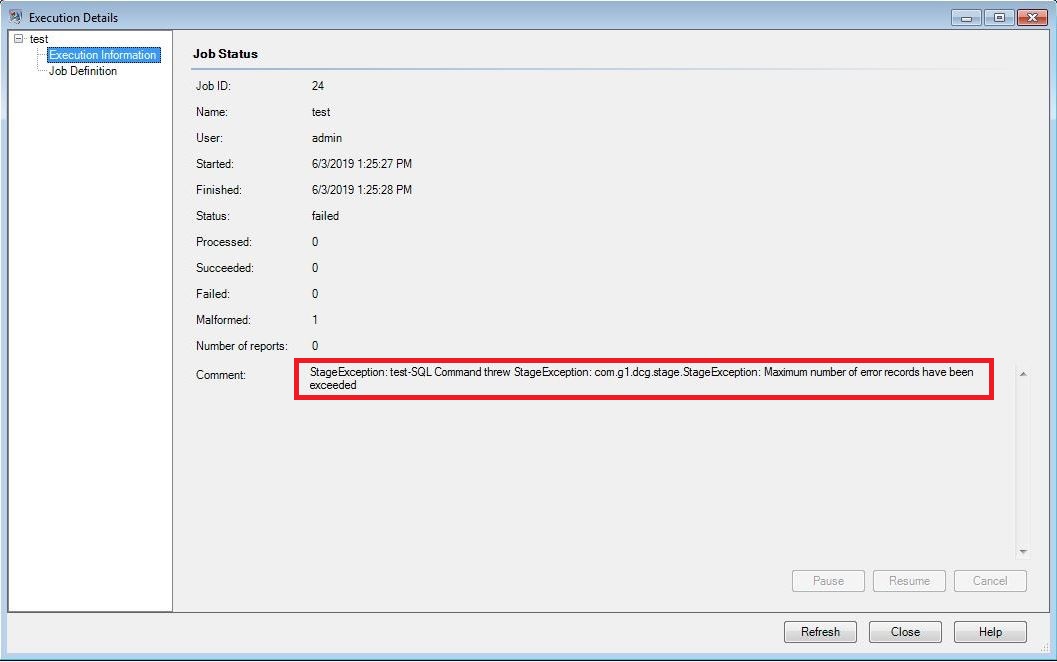Open Job Definition in the tree
The image size is (1057, 662).
pyautogui.click(x=83, y=71)
